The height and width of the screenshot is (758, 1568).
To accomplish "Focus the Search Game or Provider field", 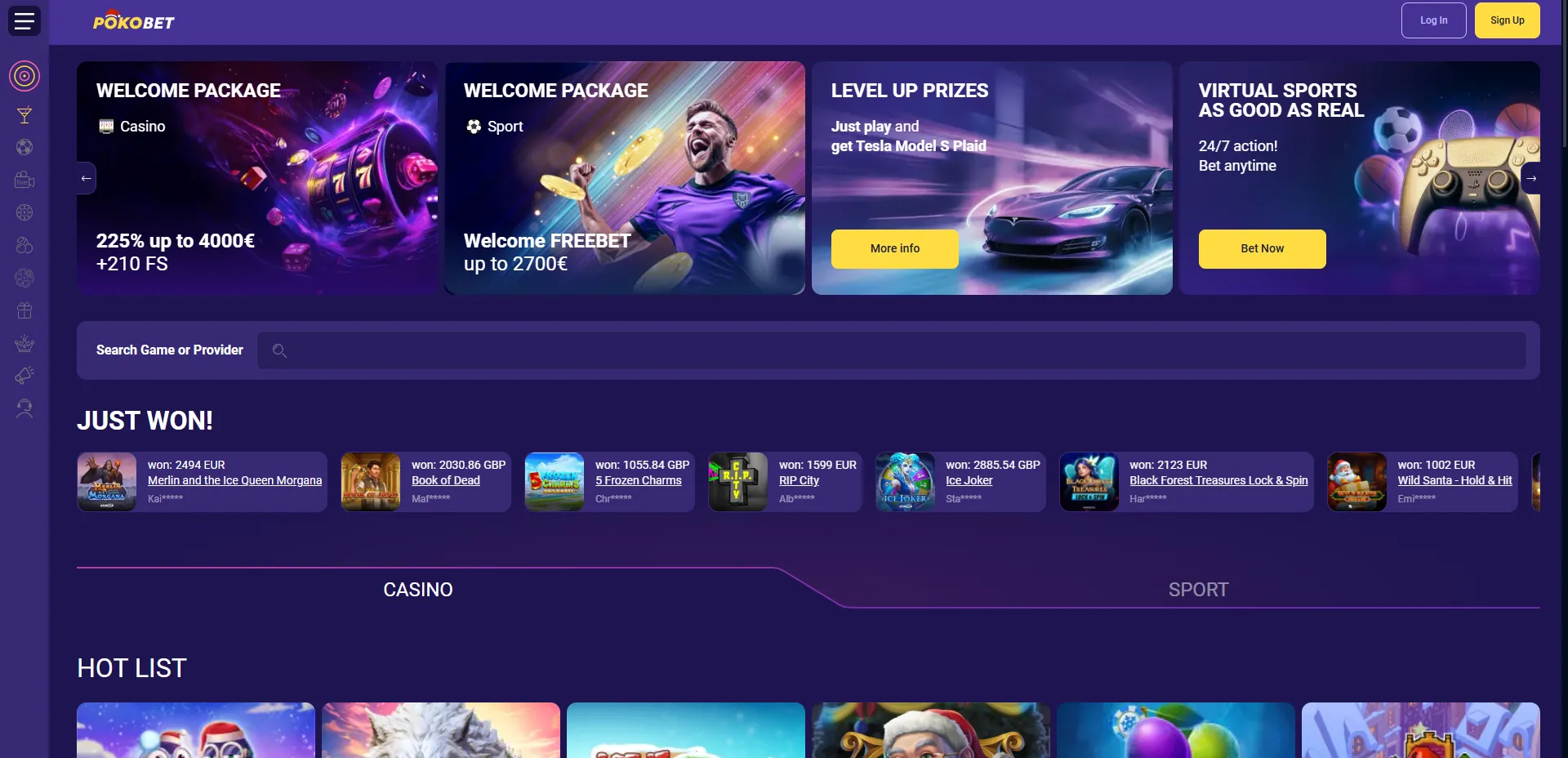I will 892,350.
